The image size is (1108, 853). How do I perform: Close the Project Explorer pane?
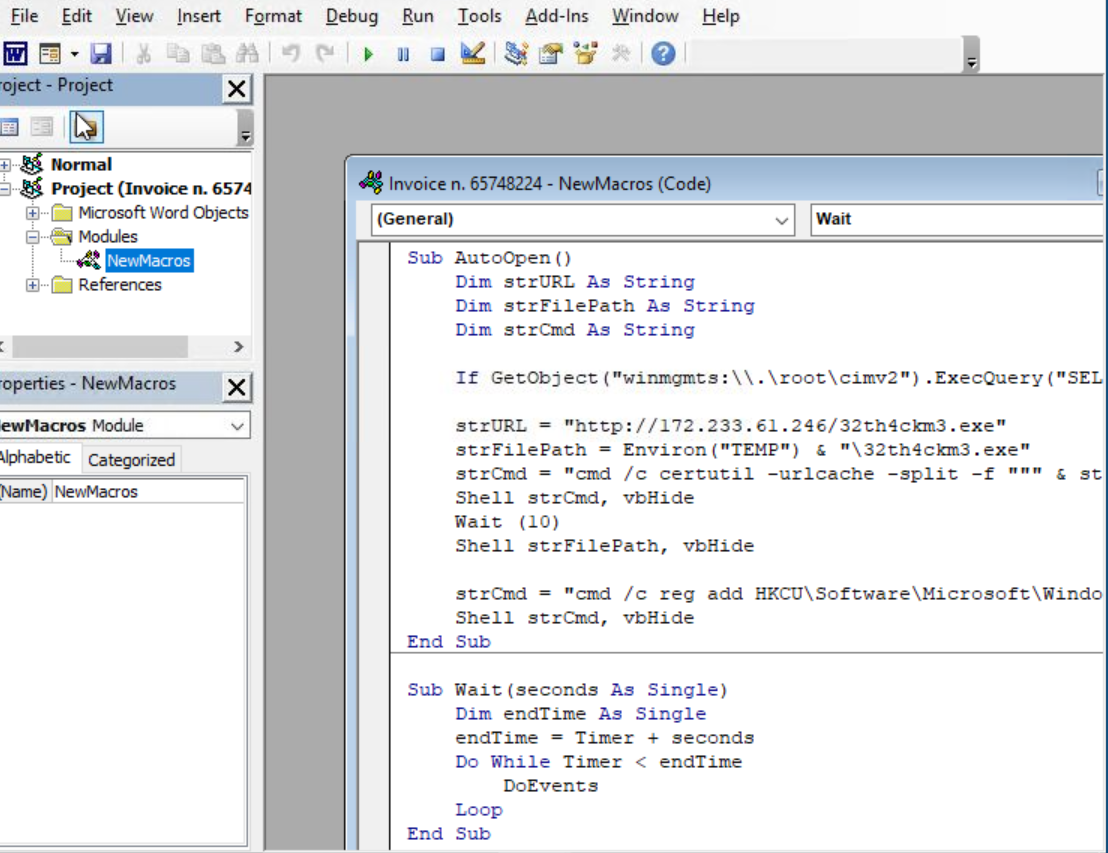point(237,88)
